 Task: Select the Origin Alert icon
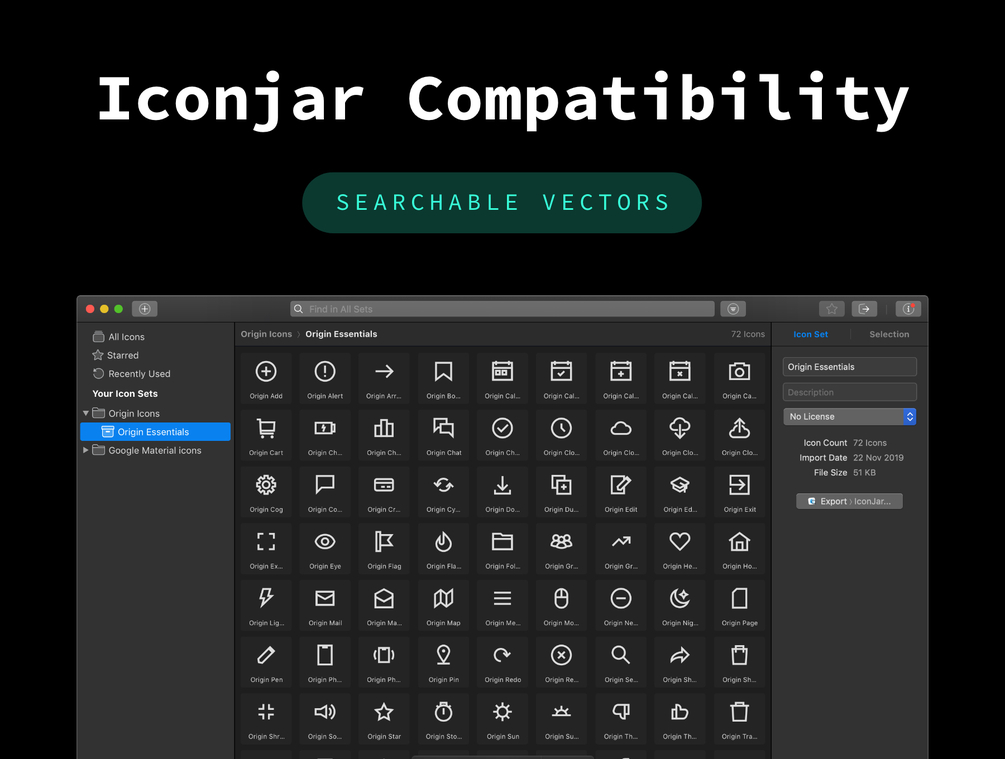325,378
